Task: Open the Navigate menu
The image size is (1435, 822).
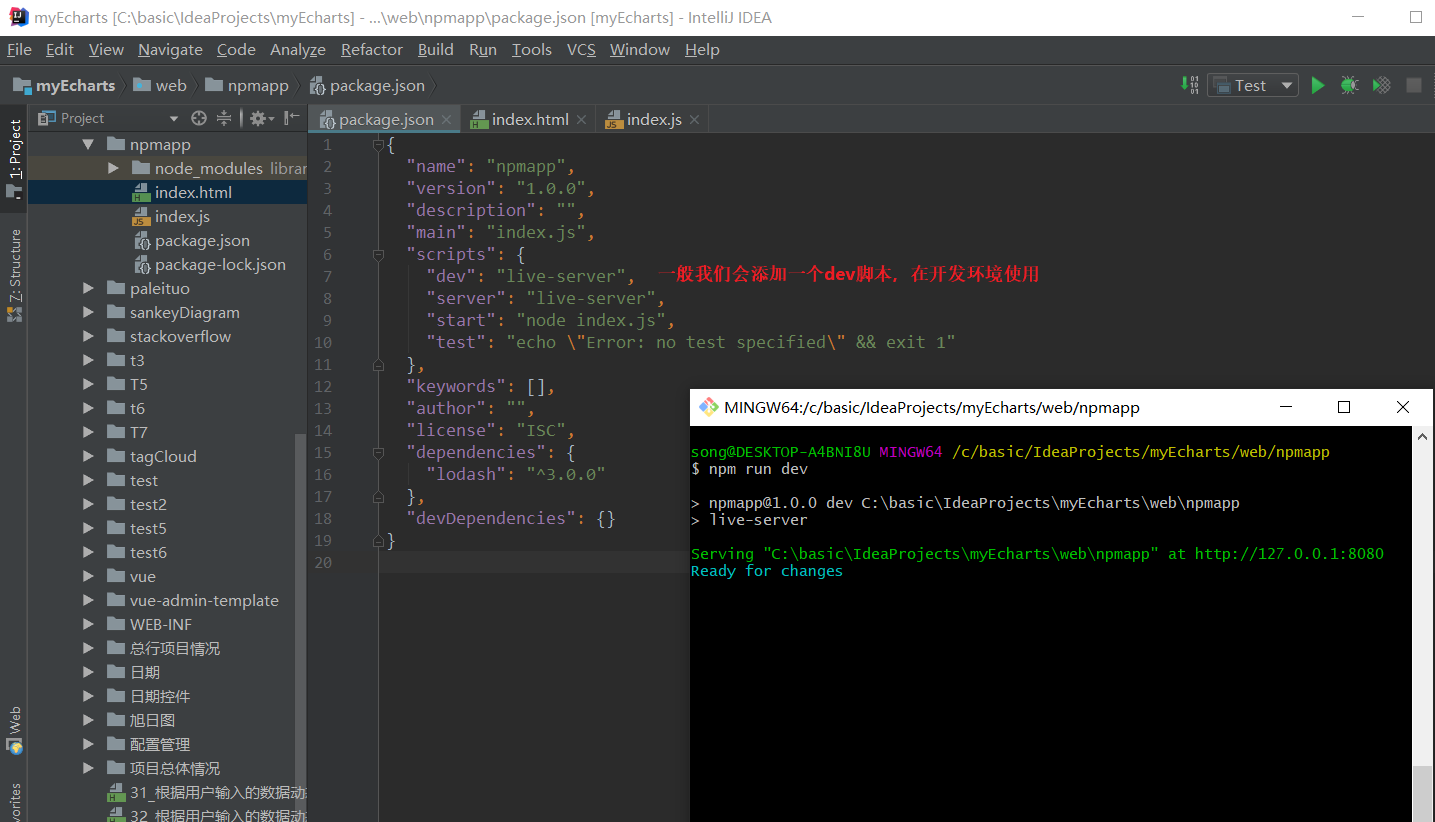Action: tap(170, 49)
